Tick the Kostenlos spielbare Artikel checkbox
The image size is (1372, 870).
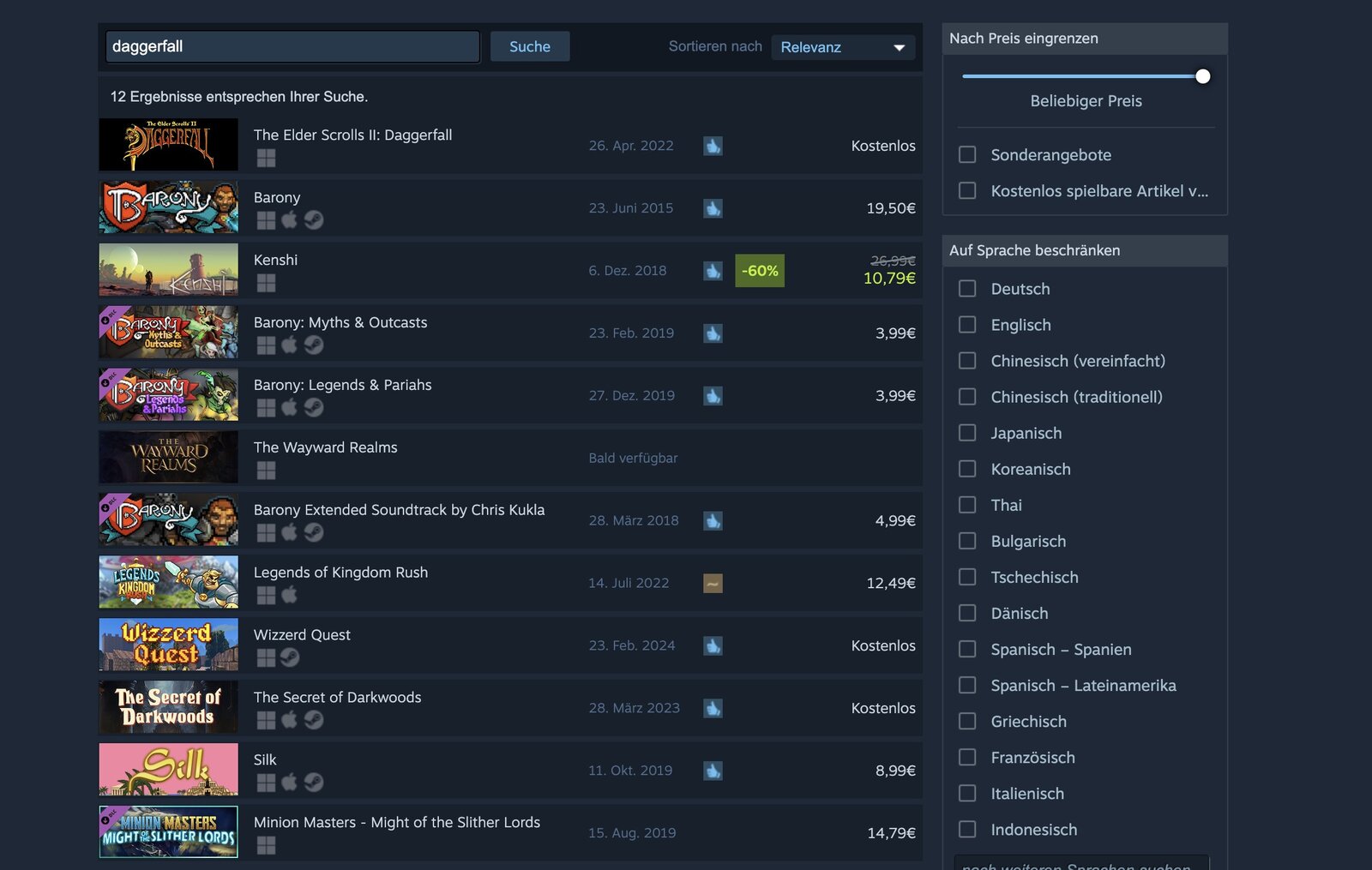tap(967, 190)
